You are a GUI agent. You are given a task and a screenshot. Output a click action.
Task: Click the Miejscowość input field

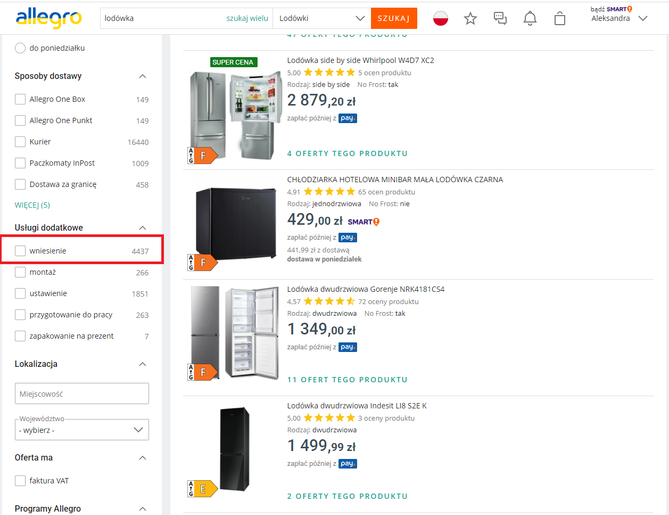point(82,393)
